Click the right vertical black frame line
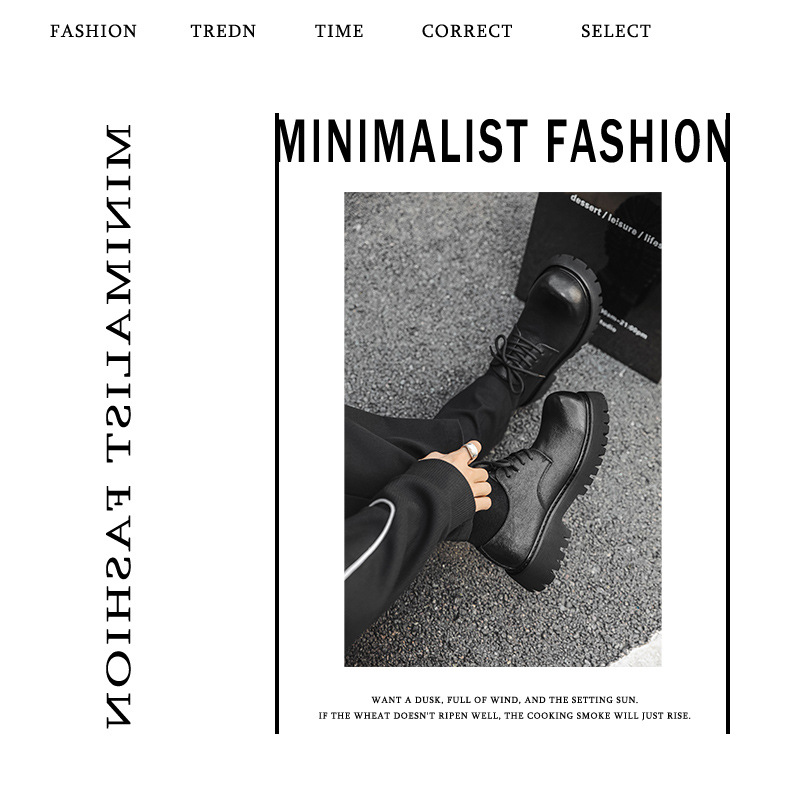Image resolution: width=790 pixels, height=786 pixels. click(x=728, y=423)
